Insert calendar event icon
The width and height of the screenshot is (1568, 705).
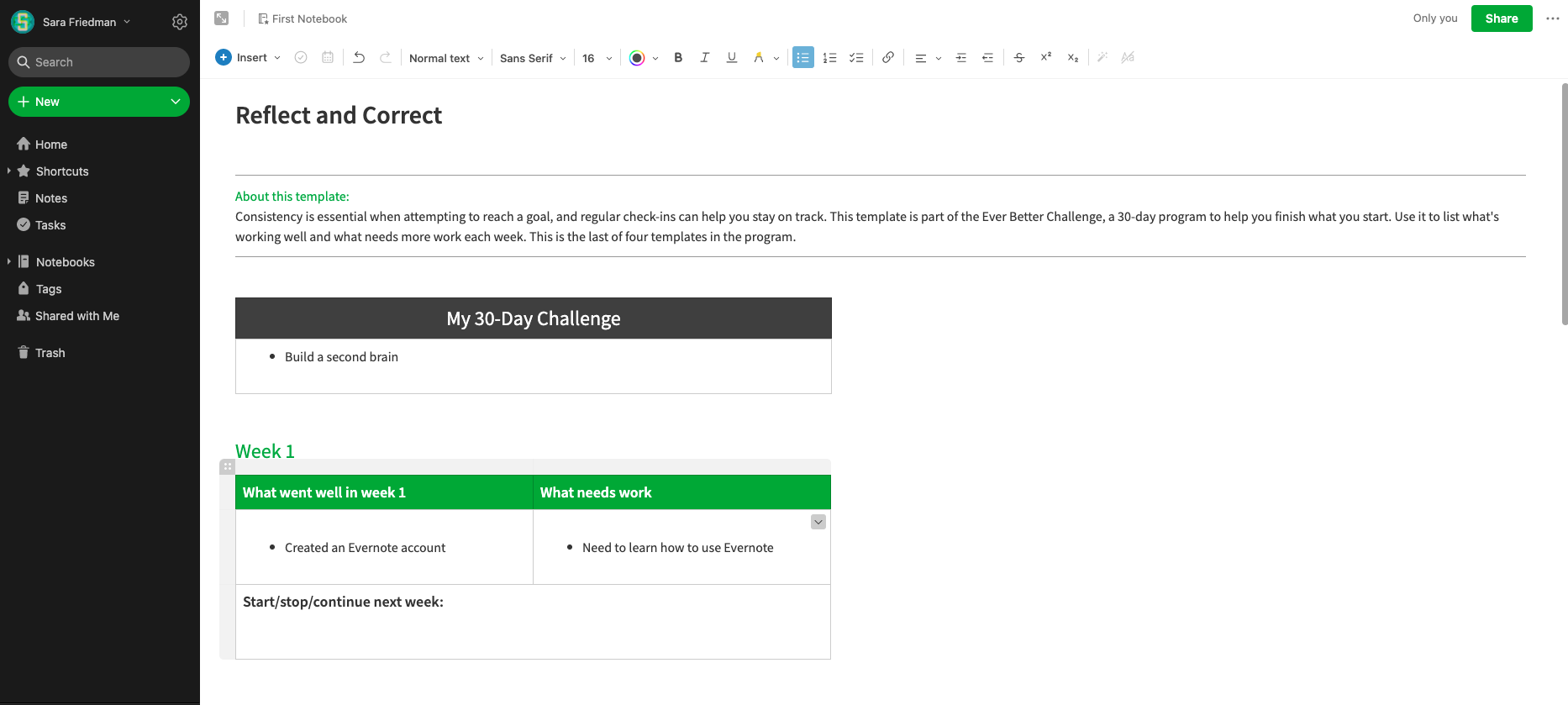[328, 57]
